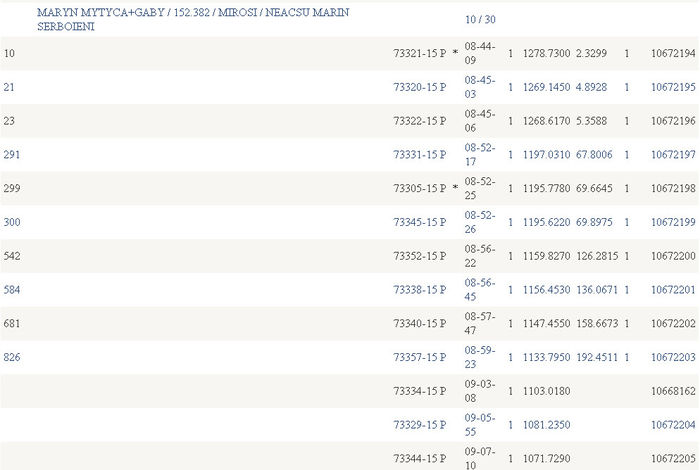Open rank 21 result link
The image size is (700, 470).
(x=9, y=87)
